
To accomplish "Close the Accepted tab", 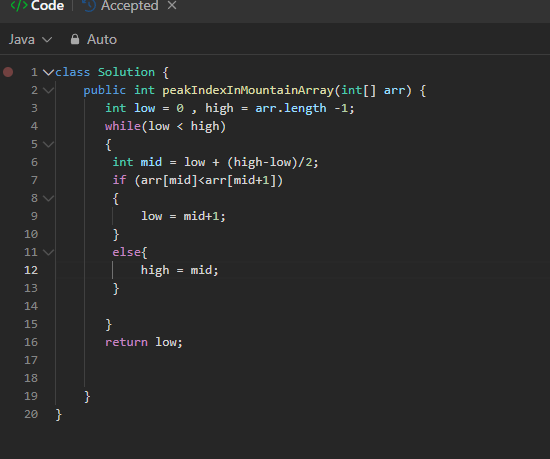I will point(172,5).
